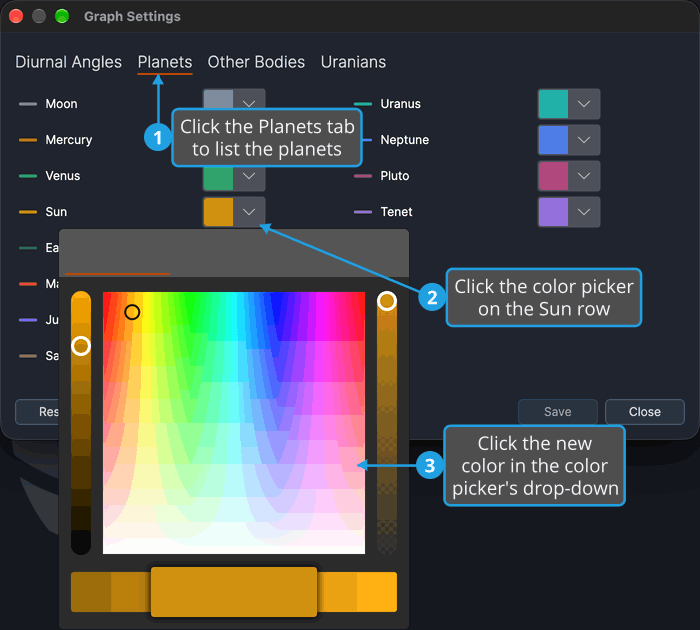Expand the Pluto color dropdown arrow
Viewport: 700px width, 630px height.
pos(584,176)
